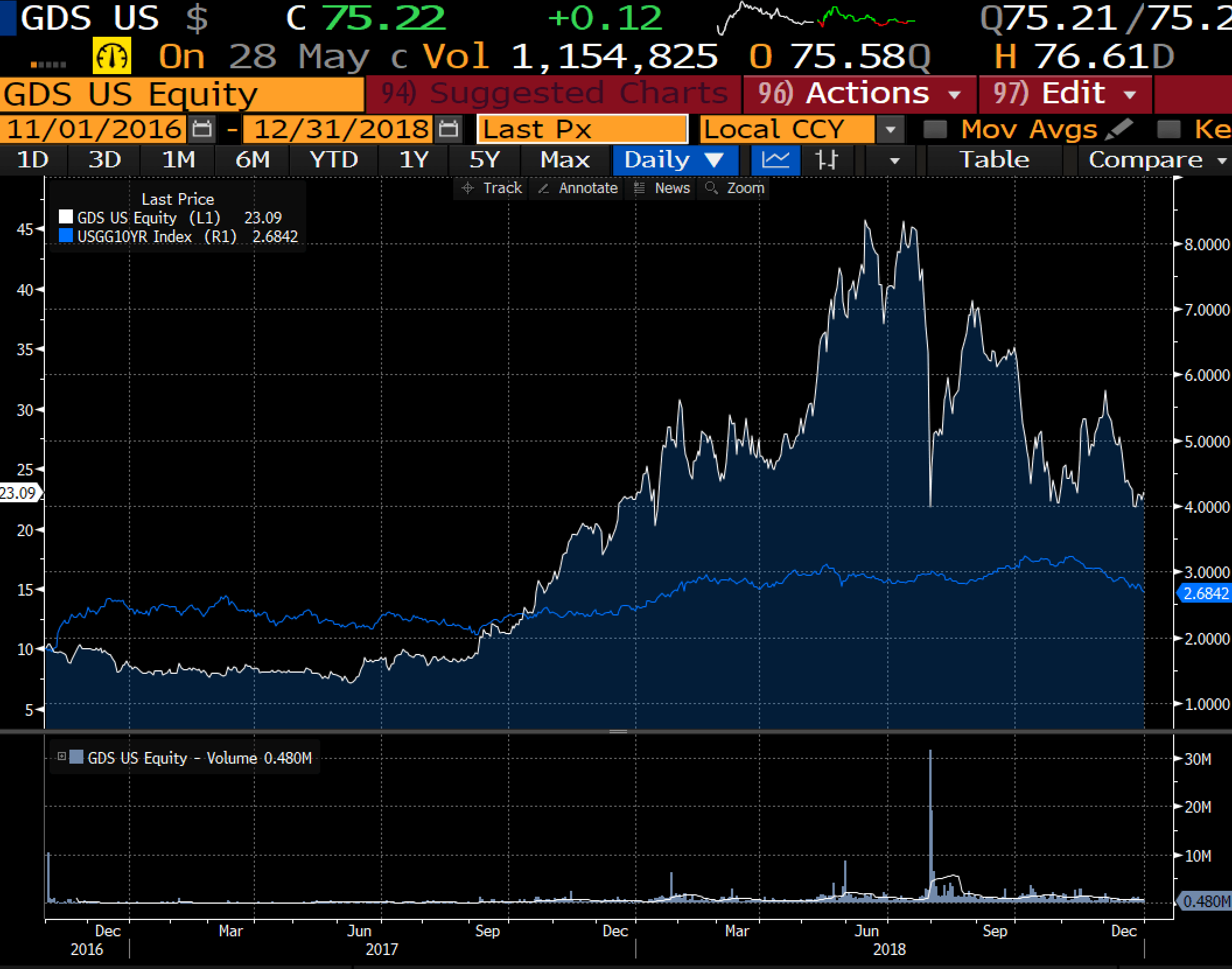Select the line chart type icon

tap(775, 160)
